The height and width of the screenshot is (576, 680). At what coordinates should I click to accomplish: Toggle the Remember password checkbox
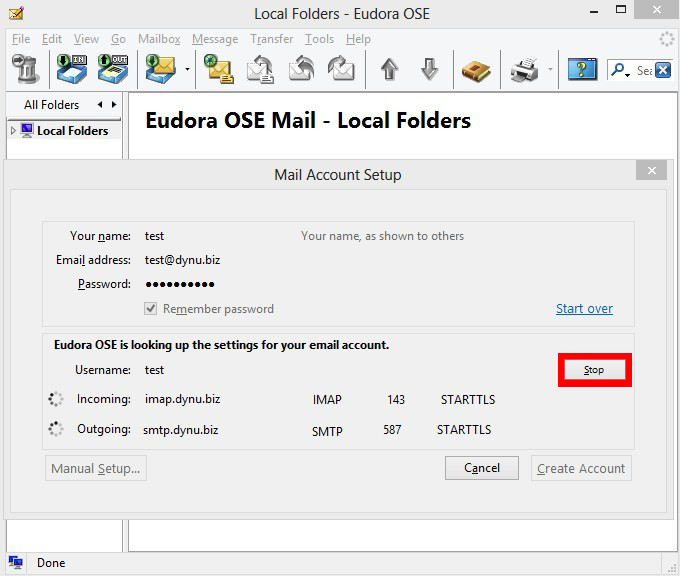click(x=150, y=309)
